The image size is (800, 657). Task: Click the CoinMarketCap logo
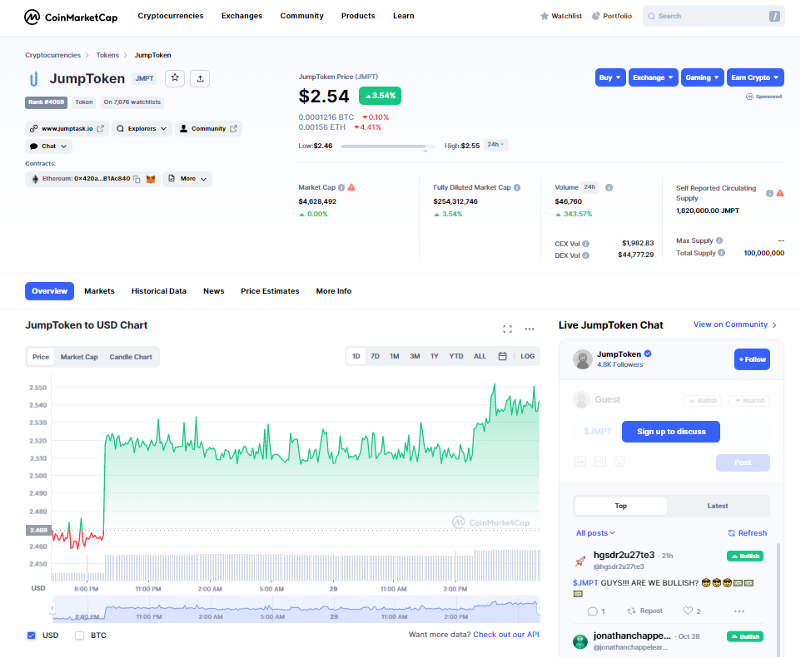[x=70, y=17]
